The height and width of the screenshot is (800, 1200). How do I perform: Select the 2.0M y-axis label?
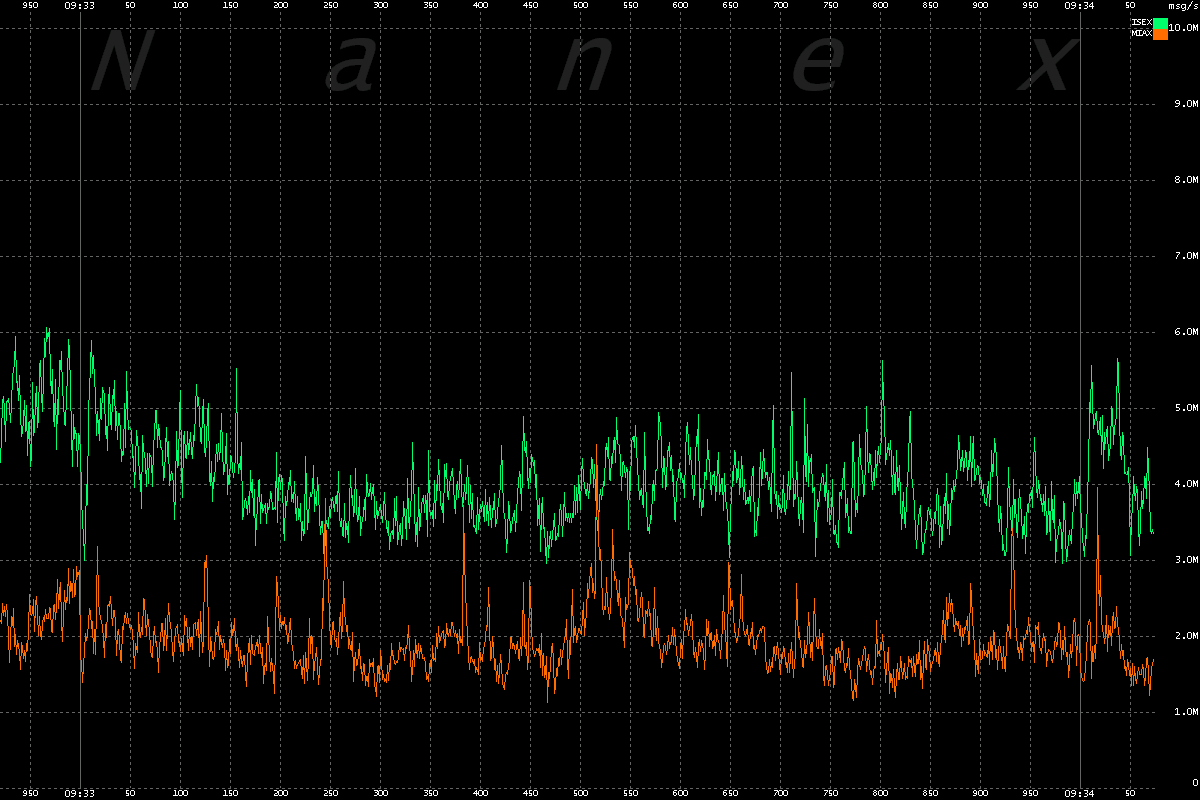click(1186, 636)
